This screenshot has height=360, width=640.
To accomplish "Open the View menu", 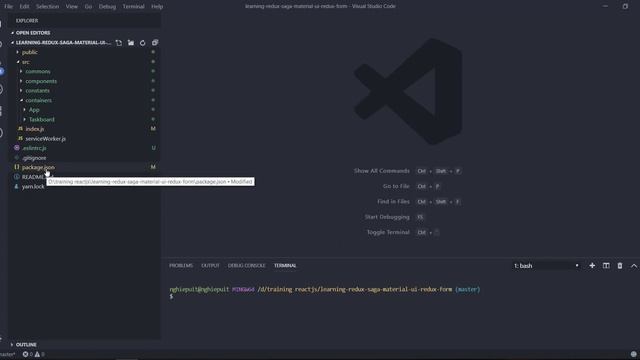I will 72,7.
